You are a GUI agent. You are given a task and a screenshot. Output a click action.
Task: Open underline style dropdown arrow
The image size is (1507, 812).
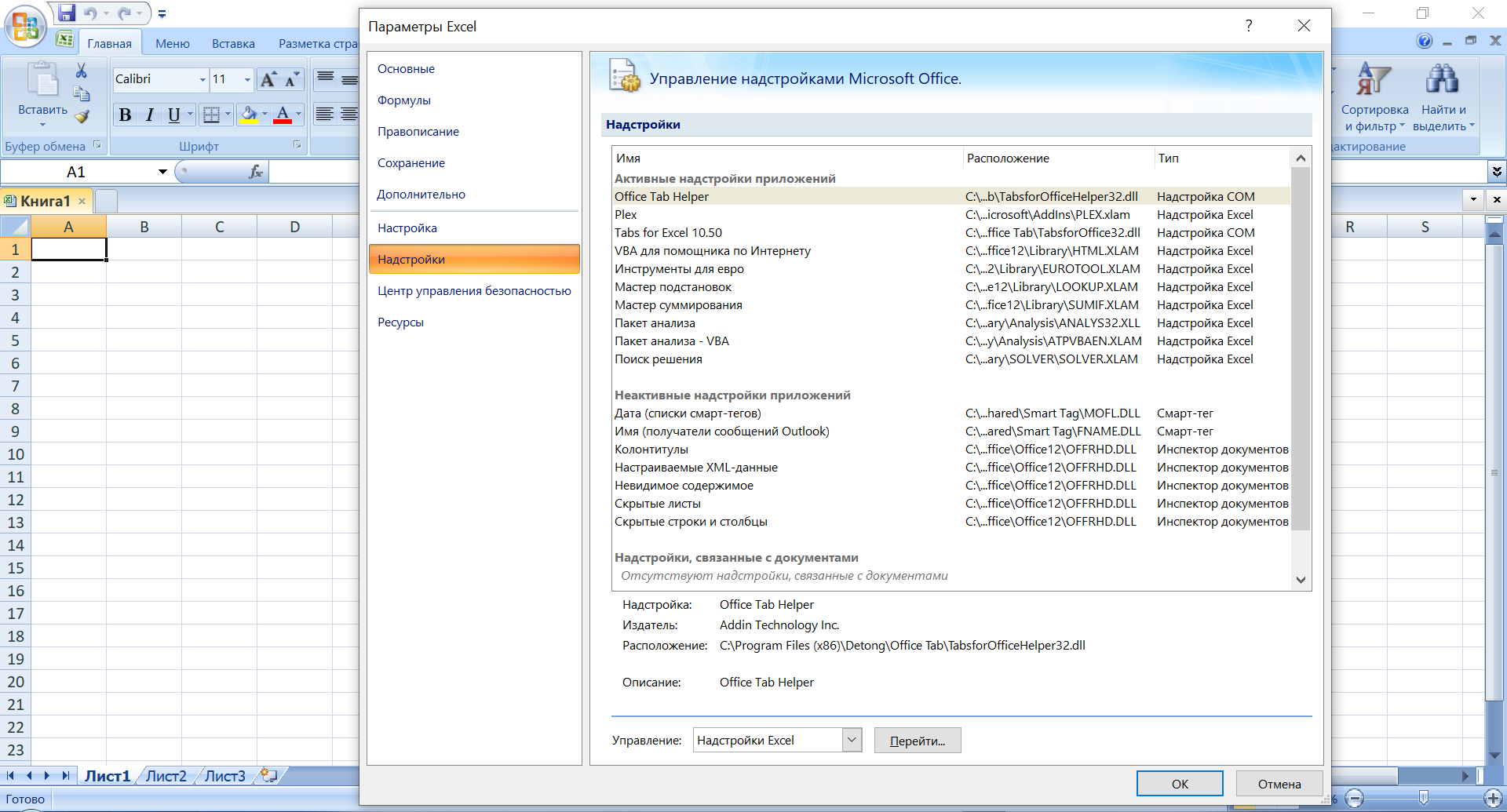190,115
